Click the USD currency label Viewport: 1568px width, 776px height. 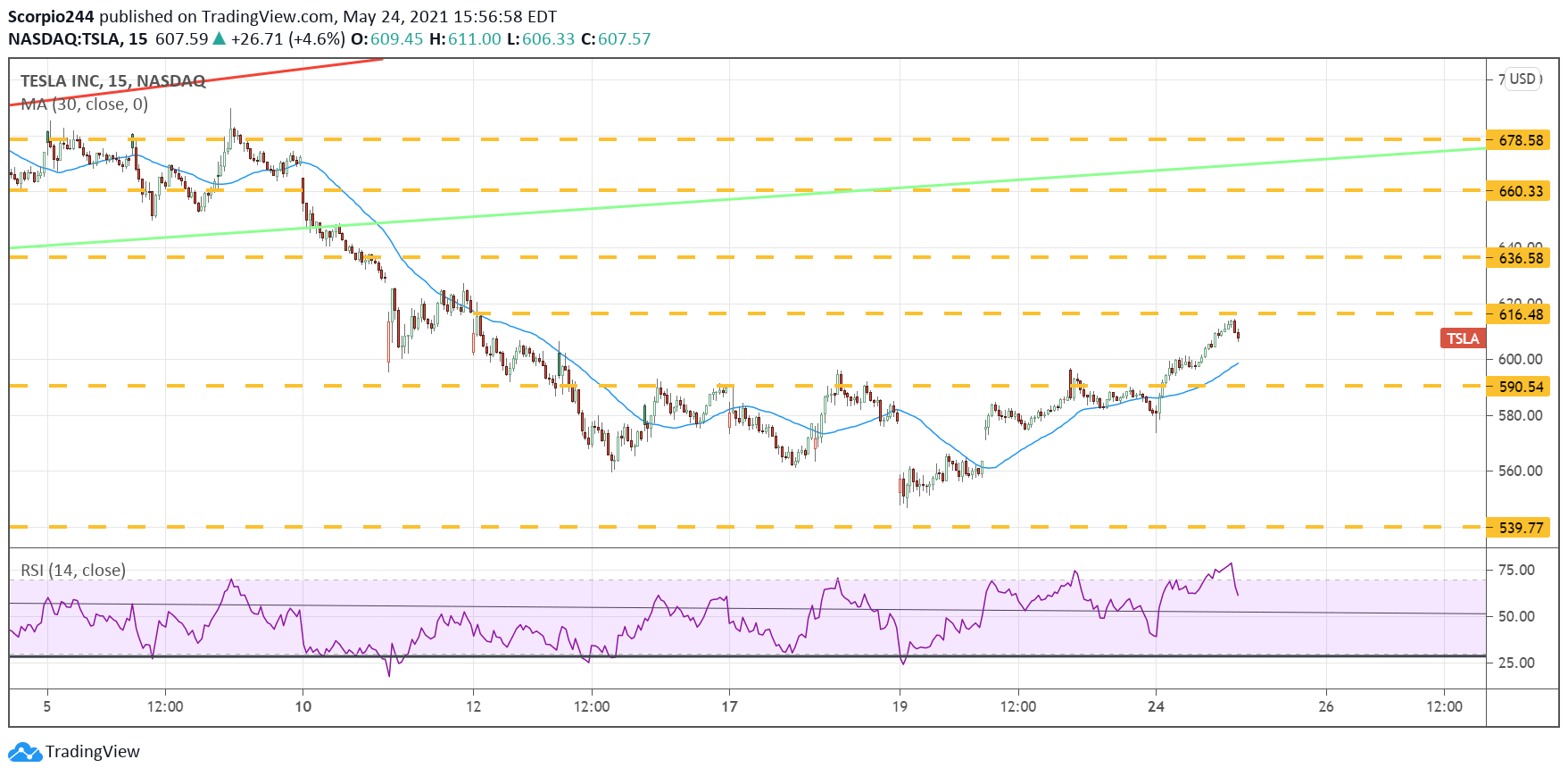[x=1522, y=79]
